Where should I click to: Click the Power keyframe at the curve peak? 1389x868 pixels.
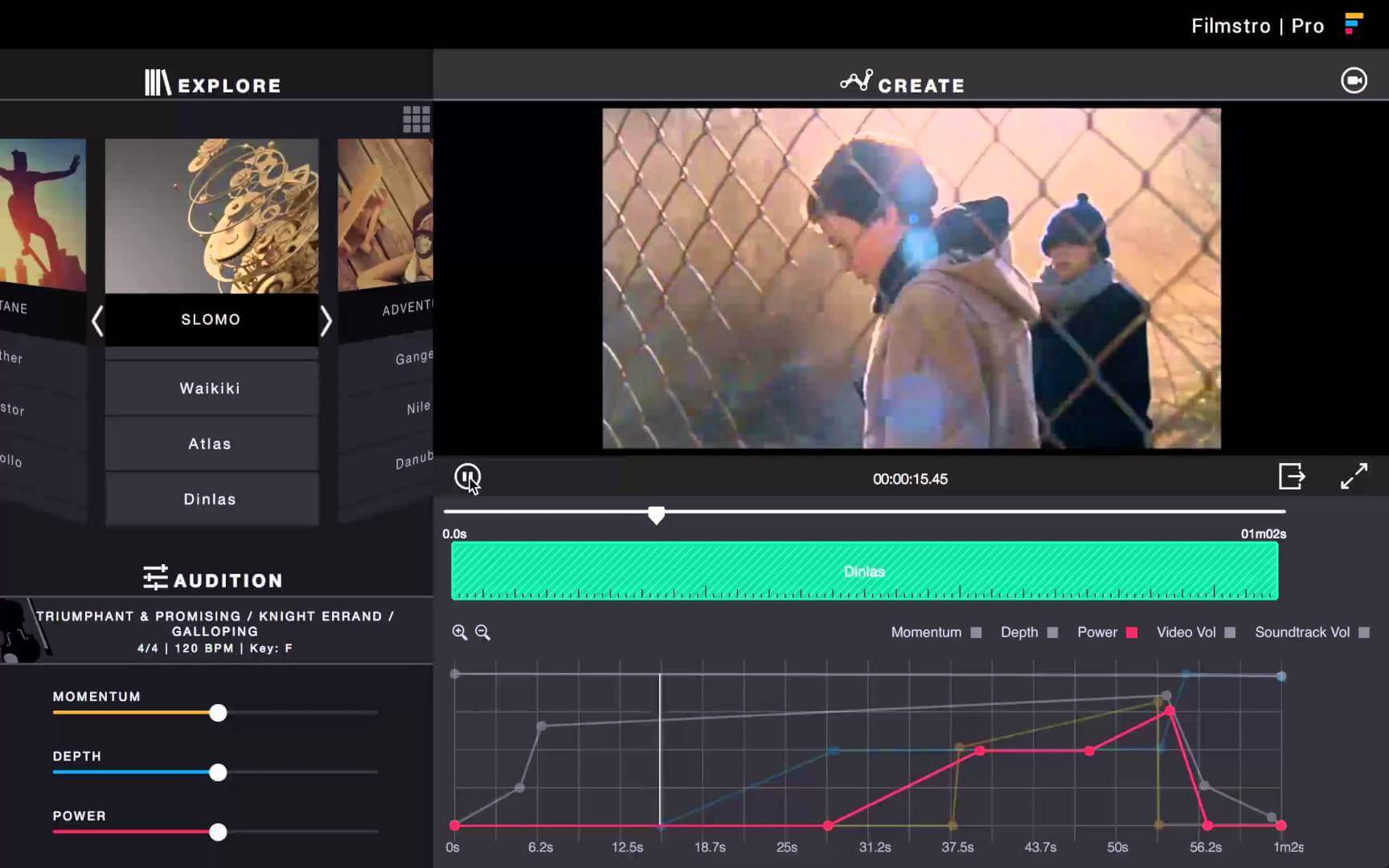tap(1170, 710)
